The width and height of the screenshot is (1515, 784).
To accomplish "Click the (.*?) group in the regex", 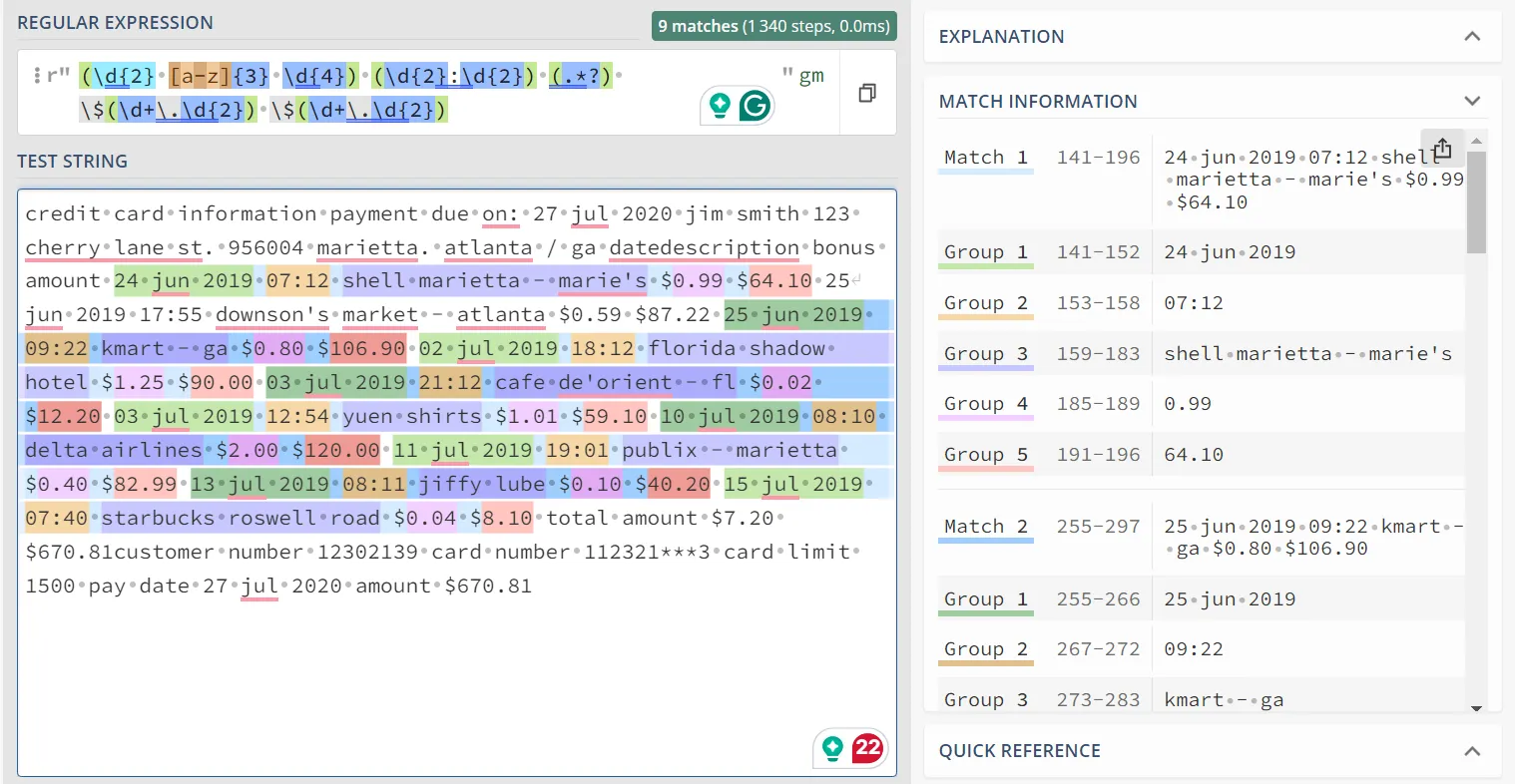I will pos(580,76).
